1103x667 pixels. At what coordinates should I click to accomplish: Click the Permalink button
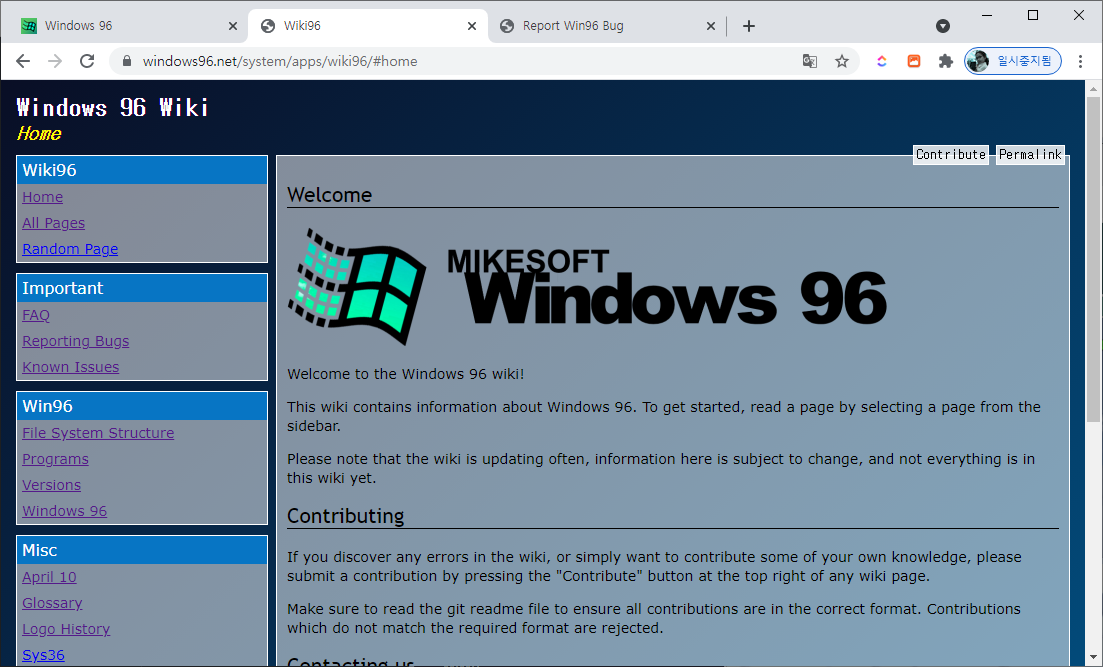(1031, 155)
